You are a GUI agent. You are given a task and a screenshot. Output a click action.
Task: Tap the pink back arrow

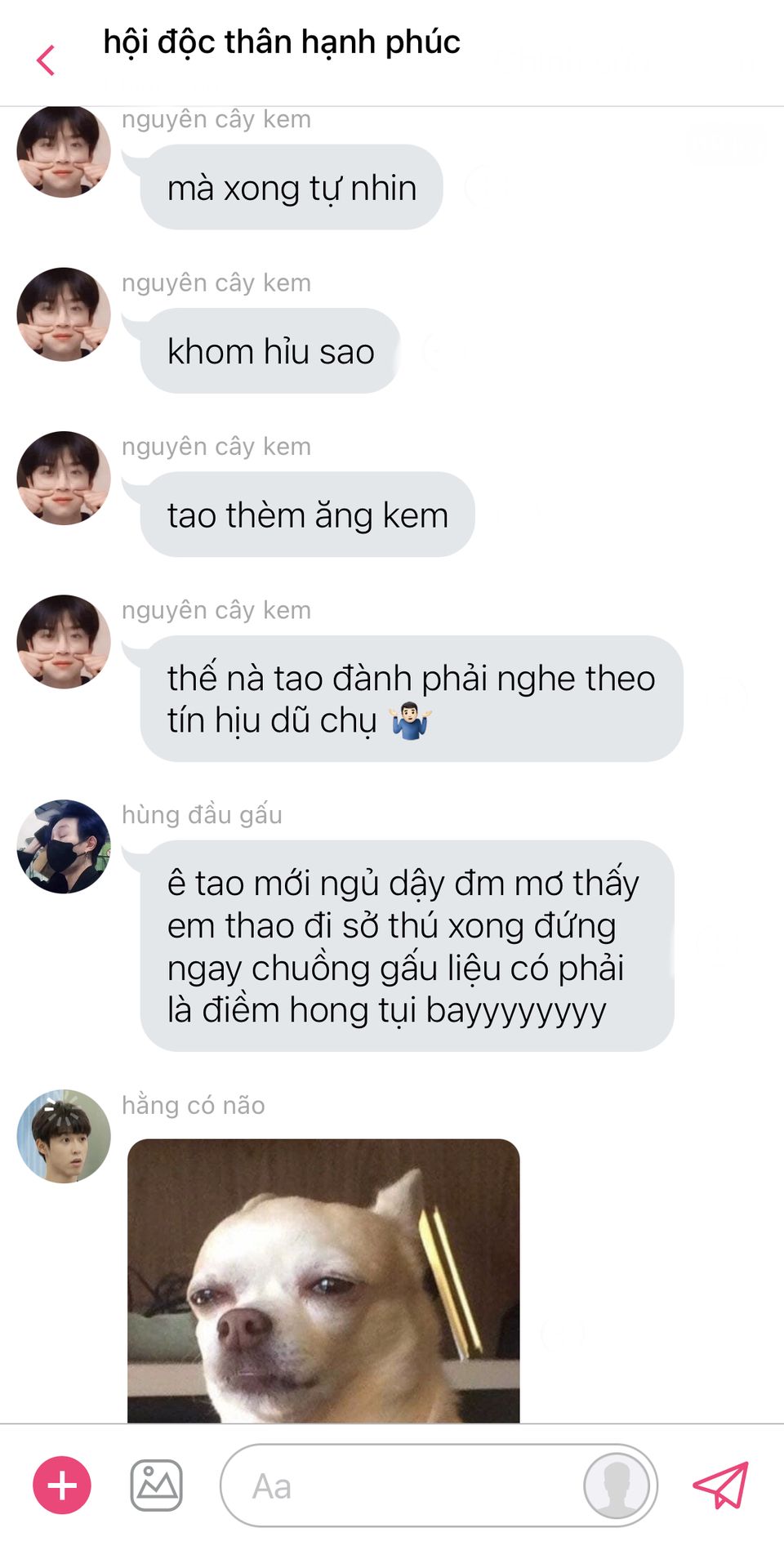point(47,60)
